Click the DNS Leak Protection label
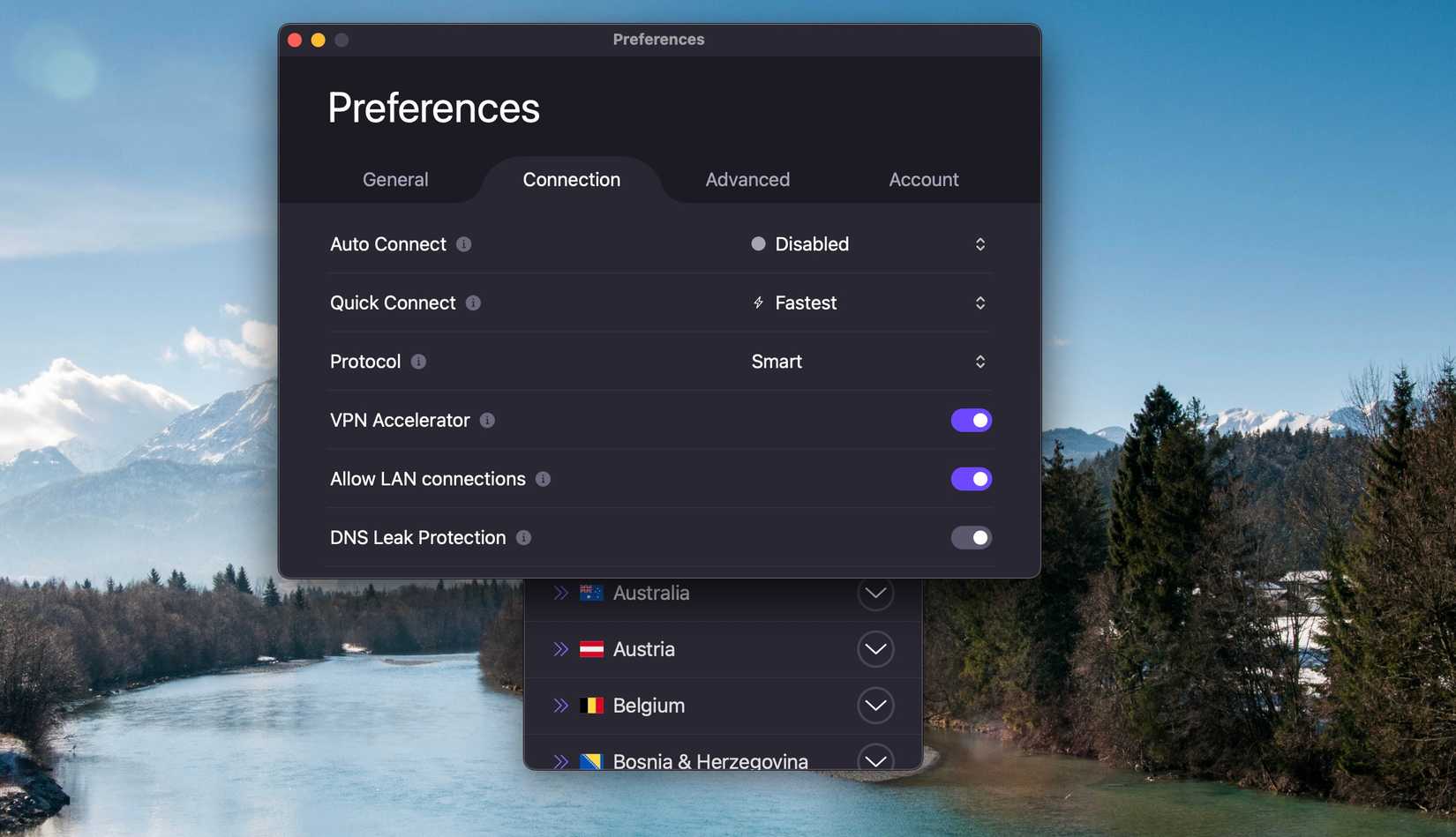This screenshot has width=1456, height=837. [x=418, y=538]
